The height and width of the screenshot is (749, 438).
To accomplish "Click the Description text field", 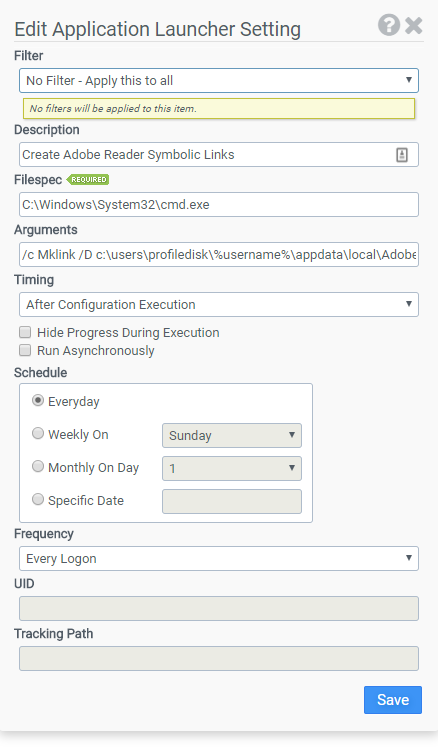I will [219, 154].
